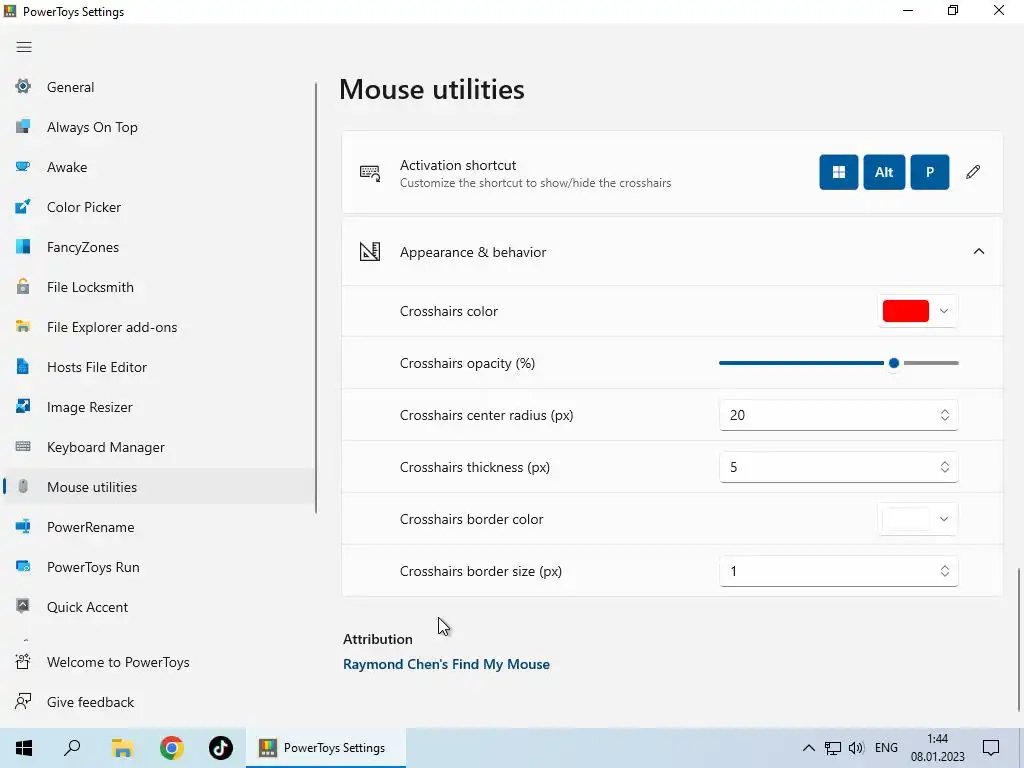Click the Mouse utilities mouse icon

click(23, 487)
